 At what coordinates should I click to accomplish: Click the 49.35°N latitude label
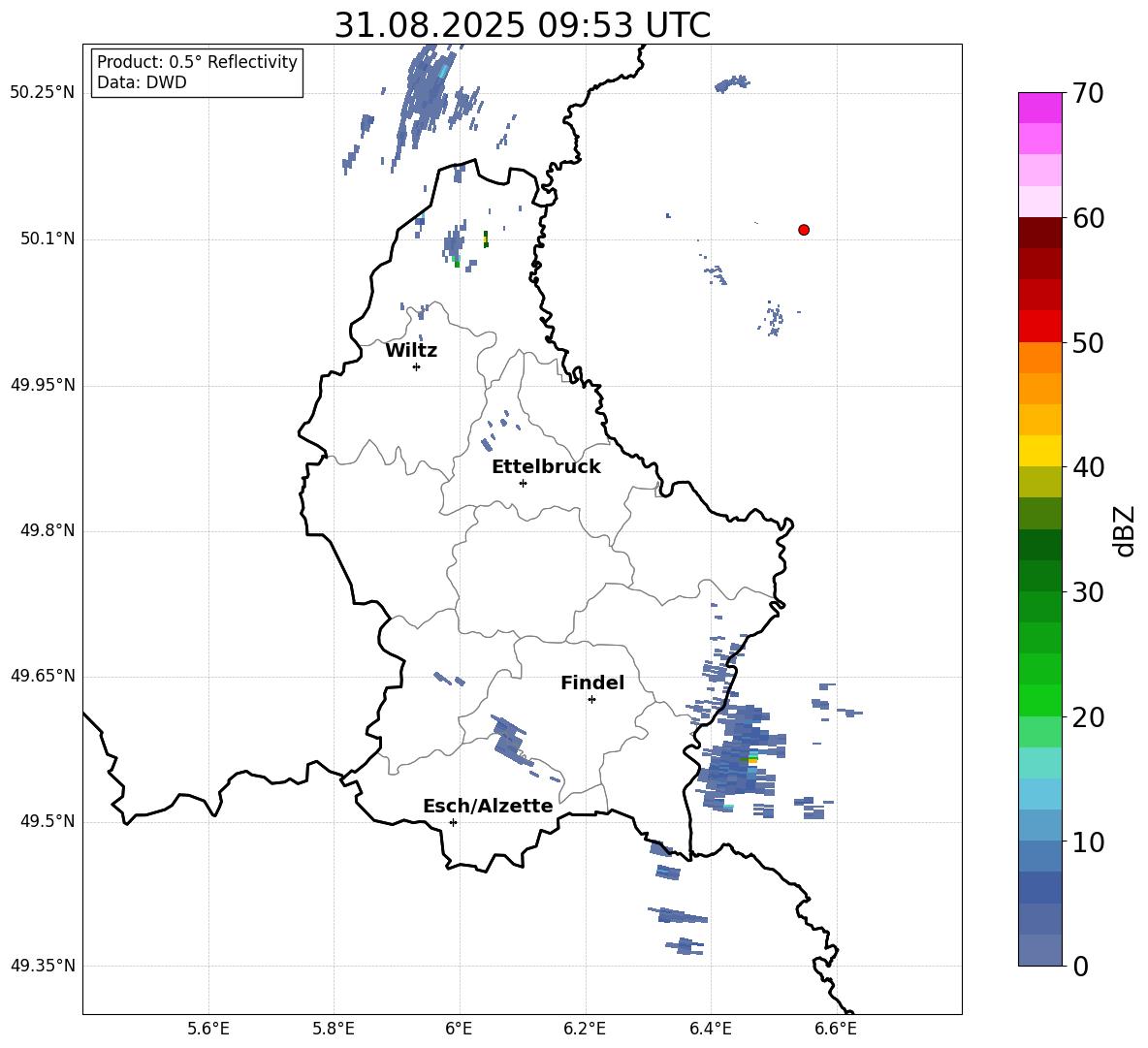tap(43, 966)
